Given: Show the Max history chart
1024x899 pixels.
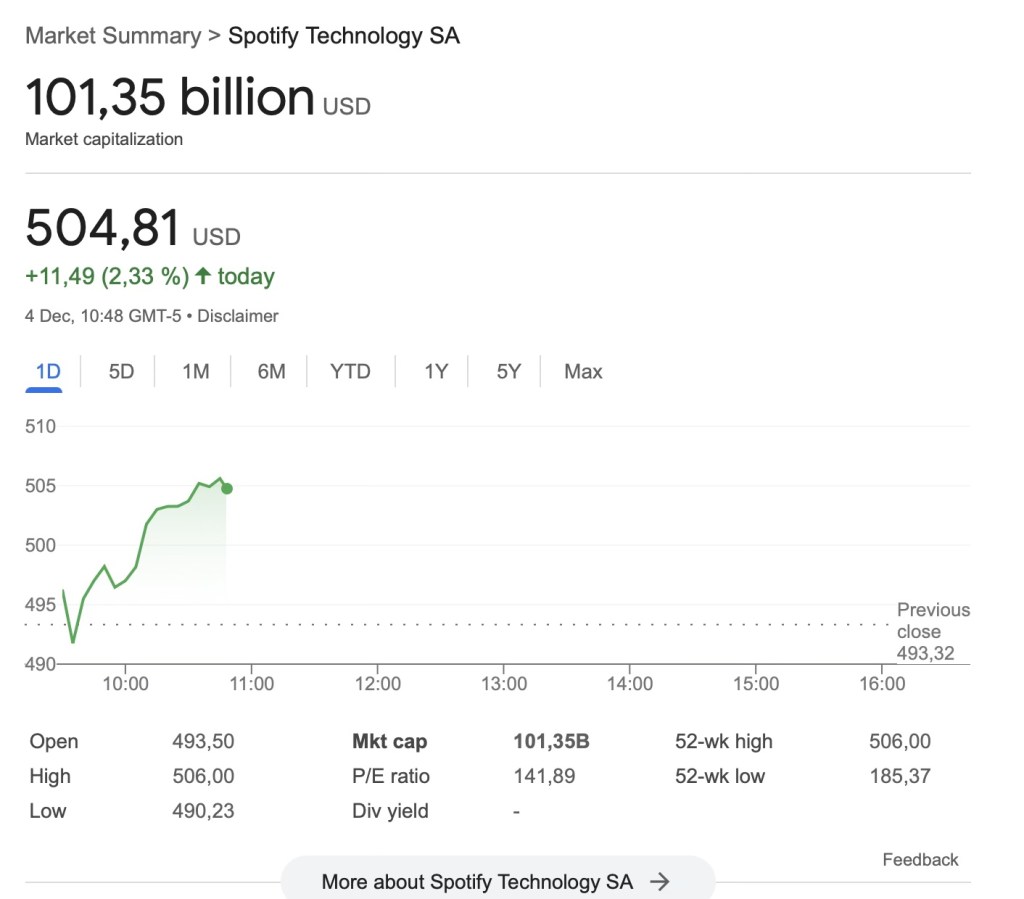Looking at the screenshot, I should (583, 371).
